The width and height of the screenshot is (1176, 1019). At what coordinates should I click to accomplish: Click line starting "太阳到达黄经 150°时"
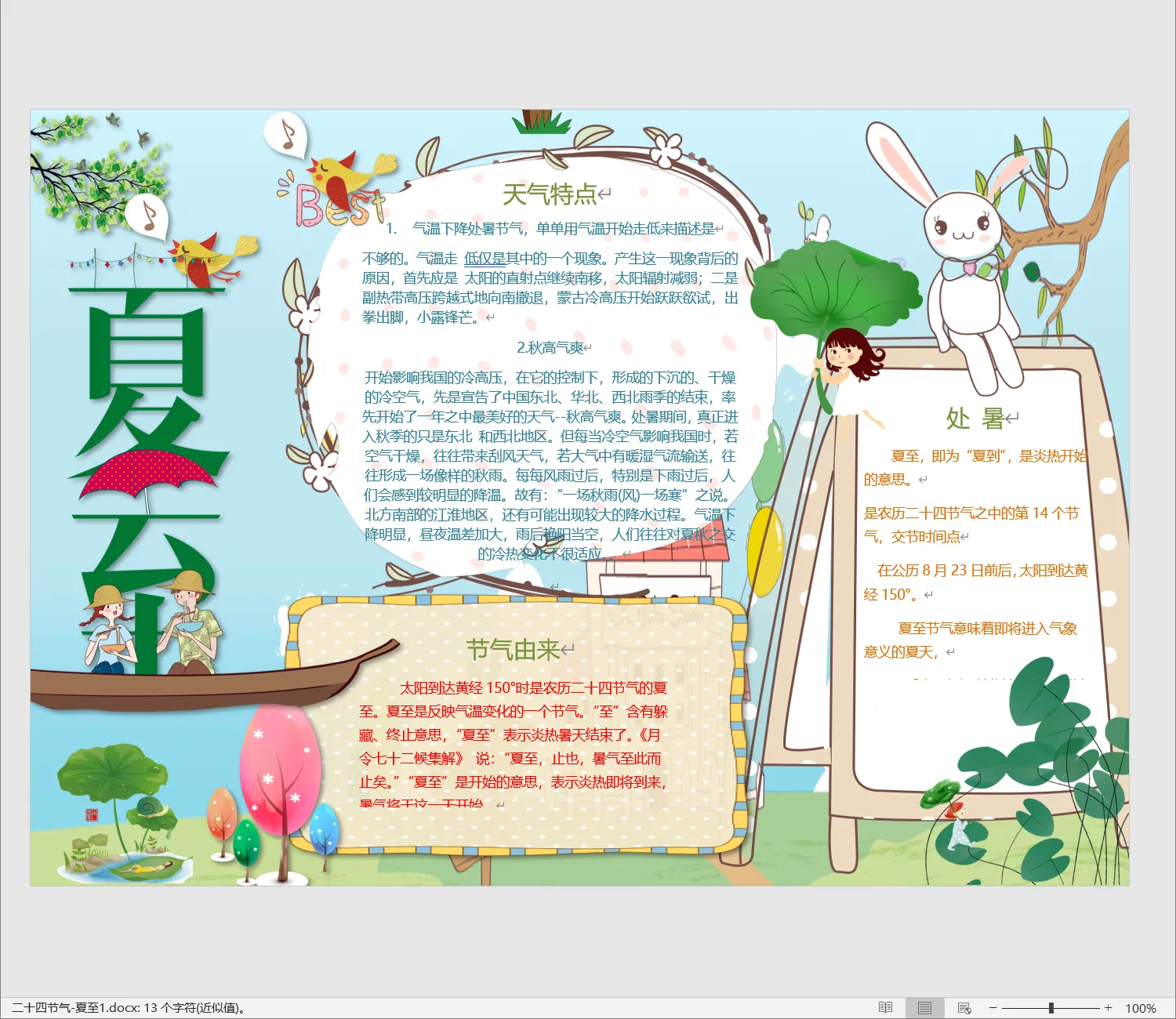click(533, 688)
